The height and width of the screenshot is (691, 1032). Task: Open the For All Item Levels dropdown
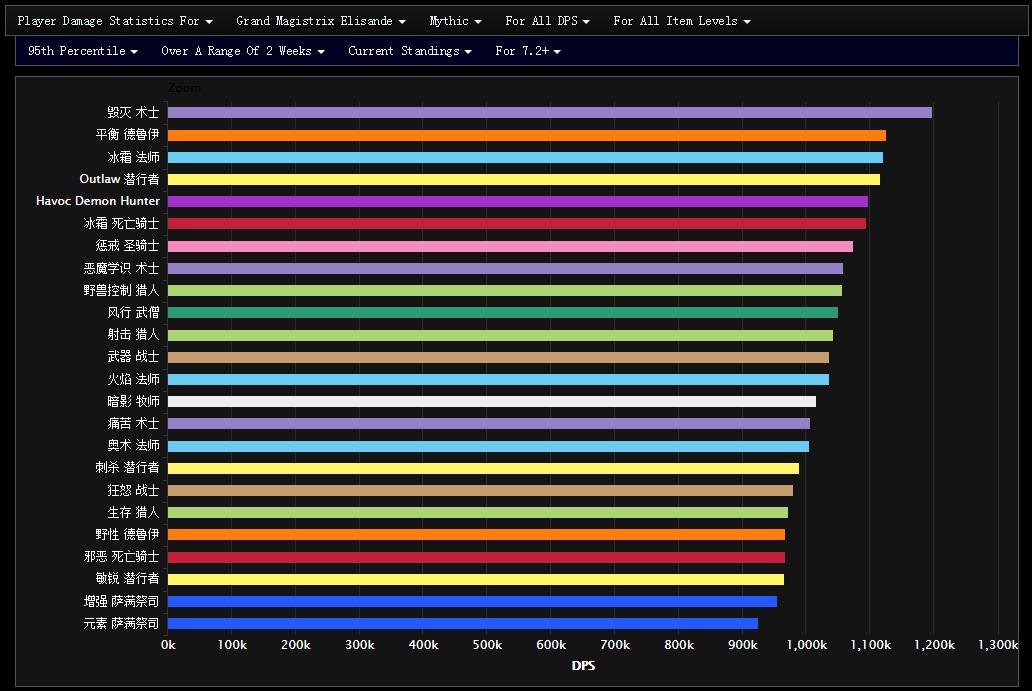pos(681,21)
